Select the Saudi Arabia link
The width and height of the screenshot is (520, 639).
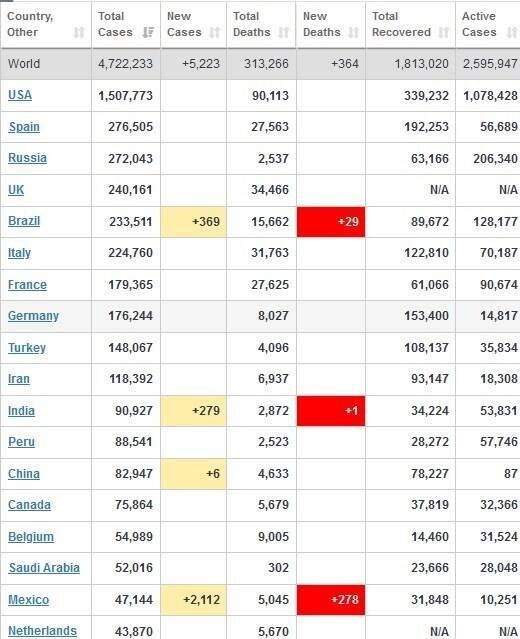click(44, 568)
